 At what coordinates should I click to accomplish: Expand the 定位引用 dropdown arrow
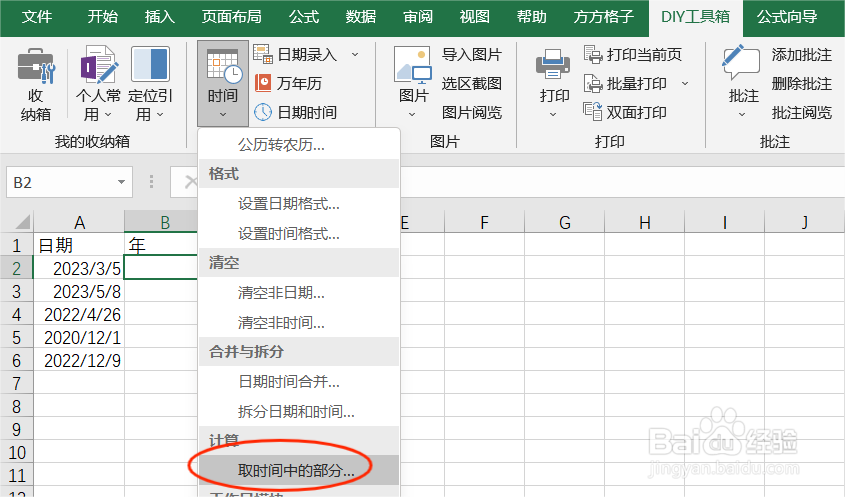point(160,114)
